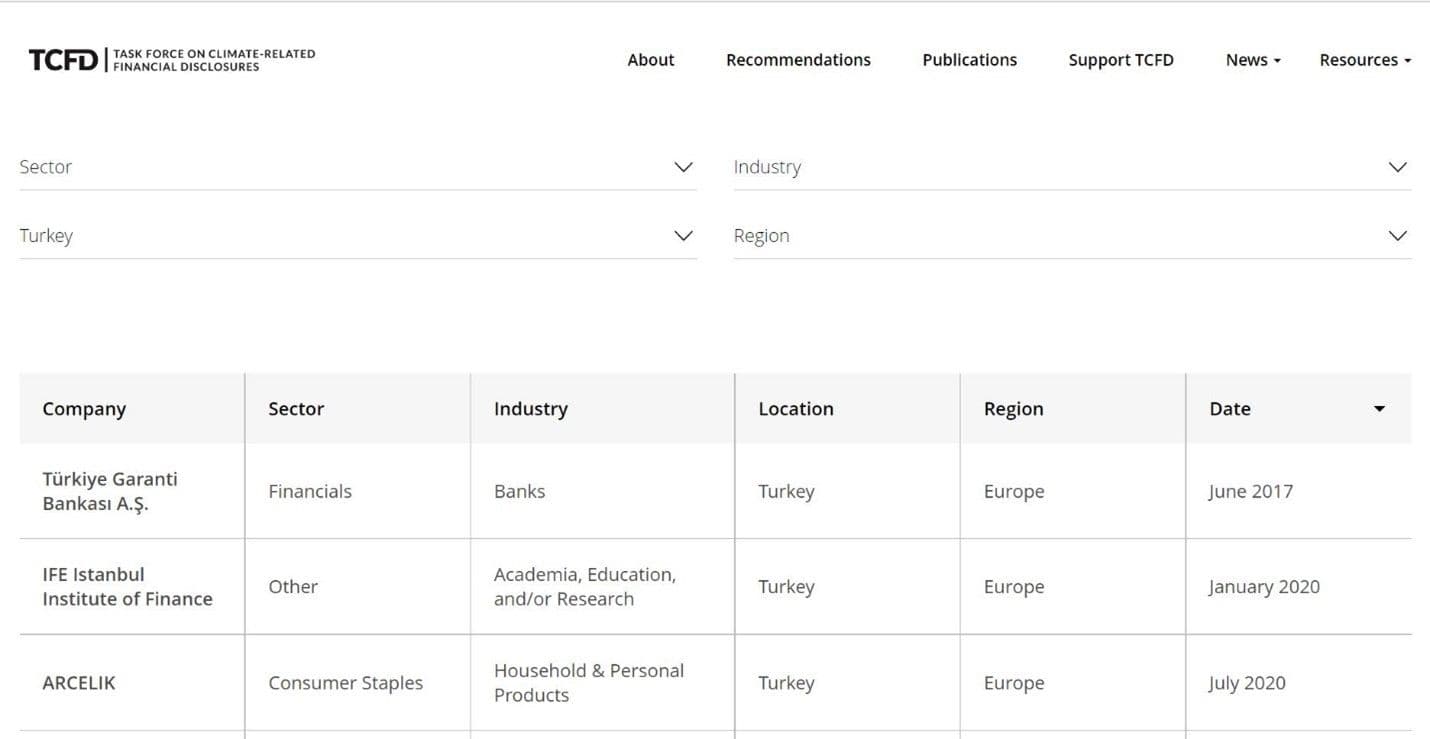The width and height of the screenshot is (1430, 739).
Task: Click the Industry column header
Action: coord(530,409)
